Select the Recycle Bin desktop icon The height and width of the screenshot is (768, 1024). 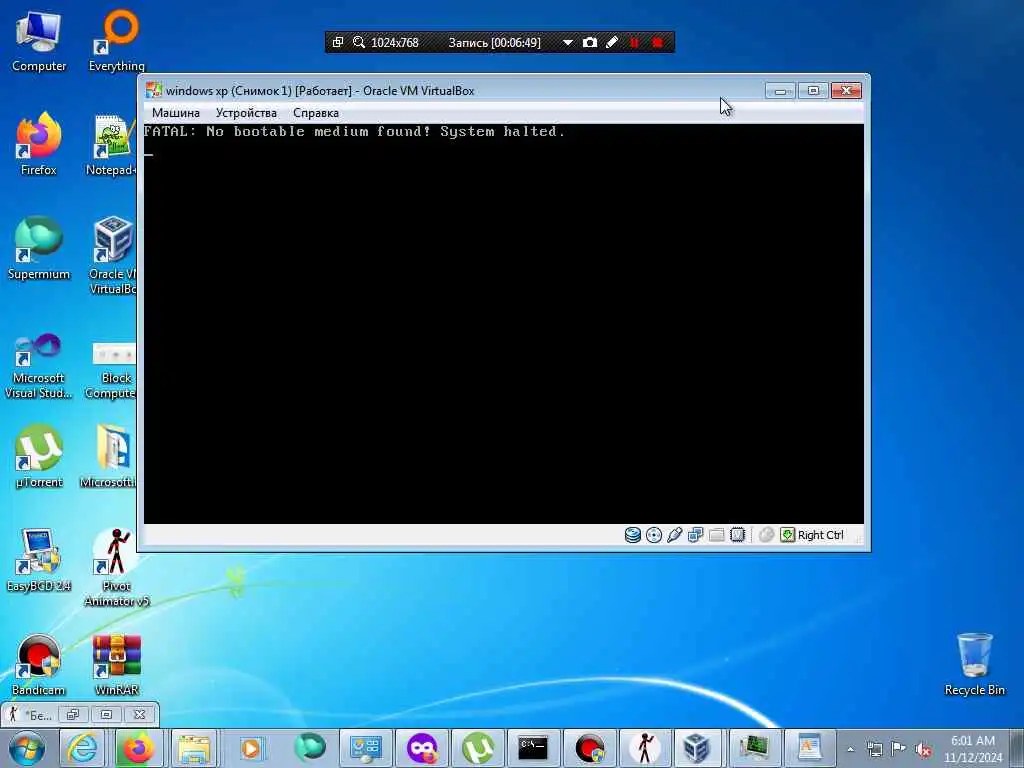point(974,664)
